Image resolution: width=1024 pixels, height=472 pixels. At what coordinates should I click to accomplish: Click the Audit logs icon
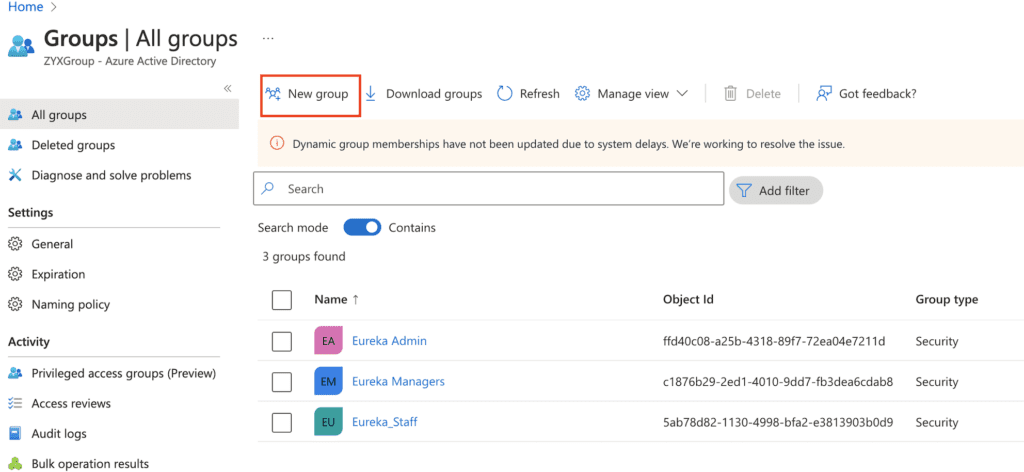pyautogui.click(x=16, y=433)
